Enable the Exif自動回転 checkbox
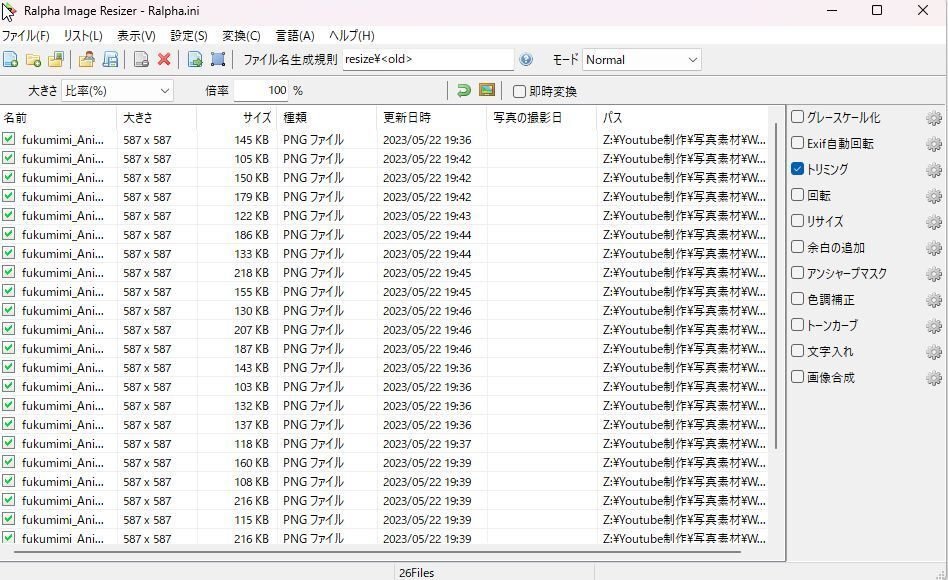 tap(797, 143)
